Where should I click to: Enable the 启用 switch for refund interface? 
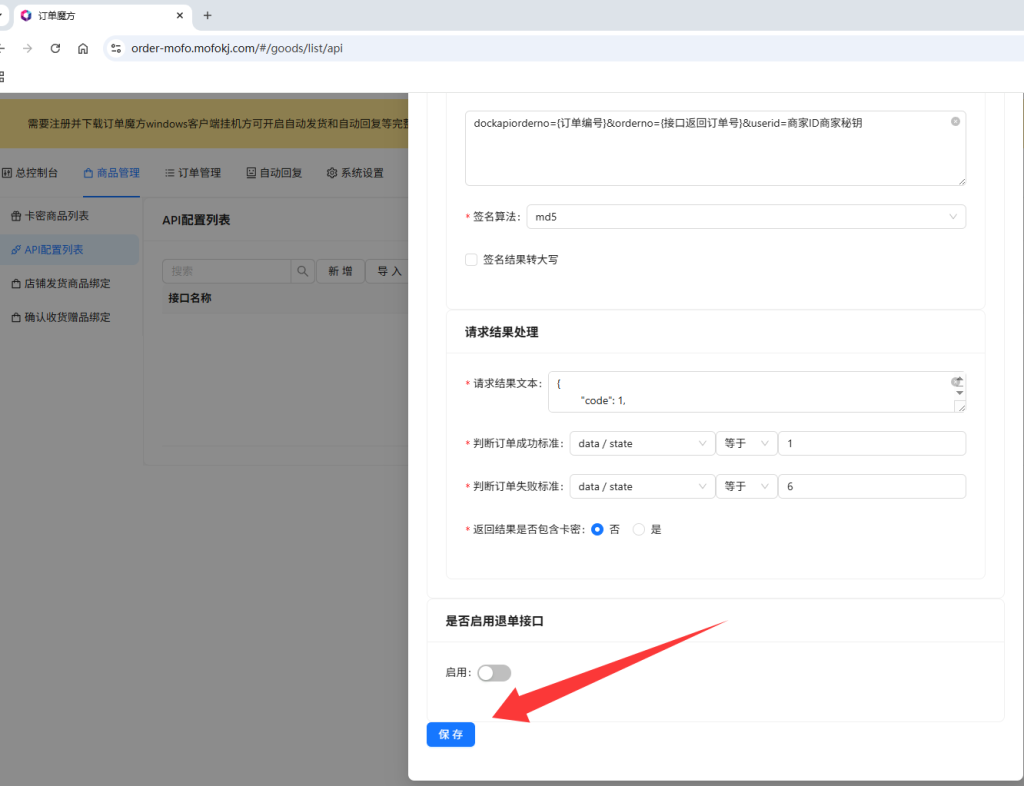click(494, 673)
